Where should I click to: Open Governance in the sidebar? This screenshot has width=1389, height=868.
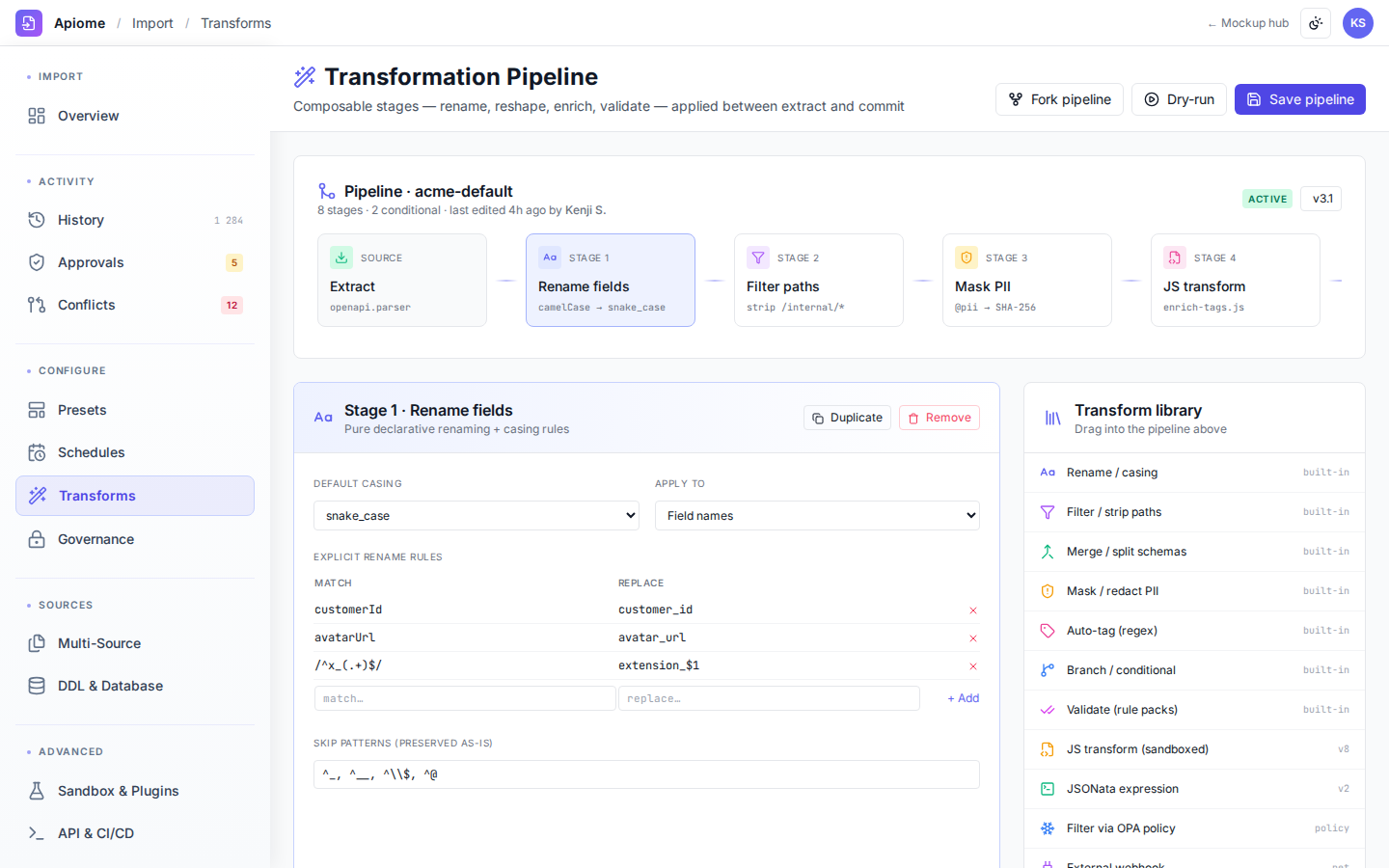pos(135,539)
